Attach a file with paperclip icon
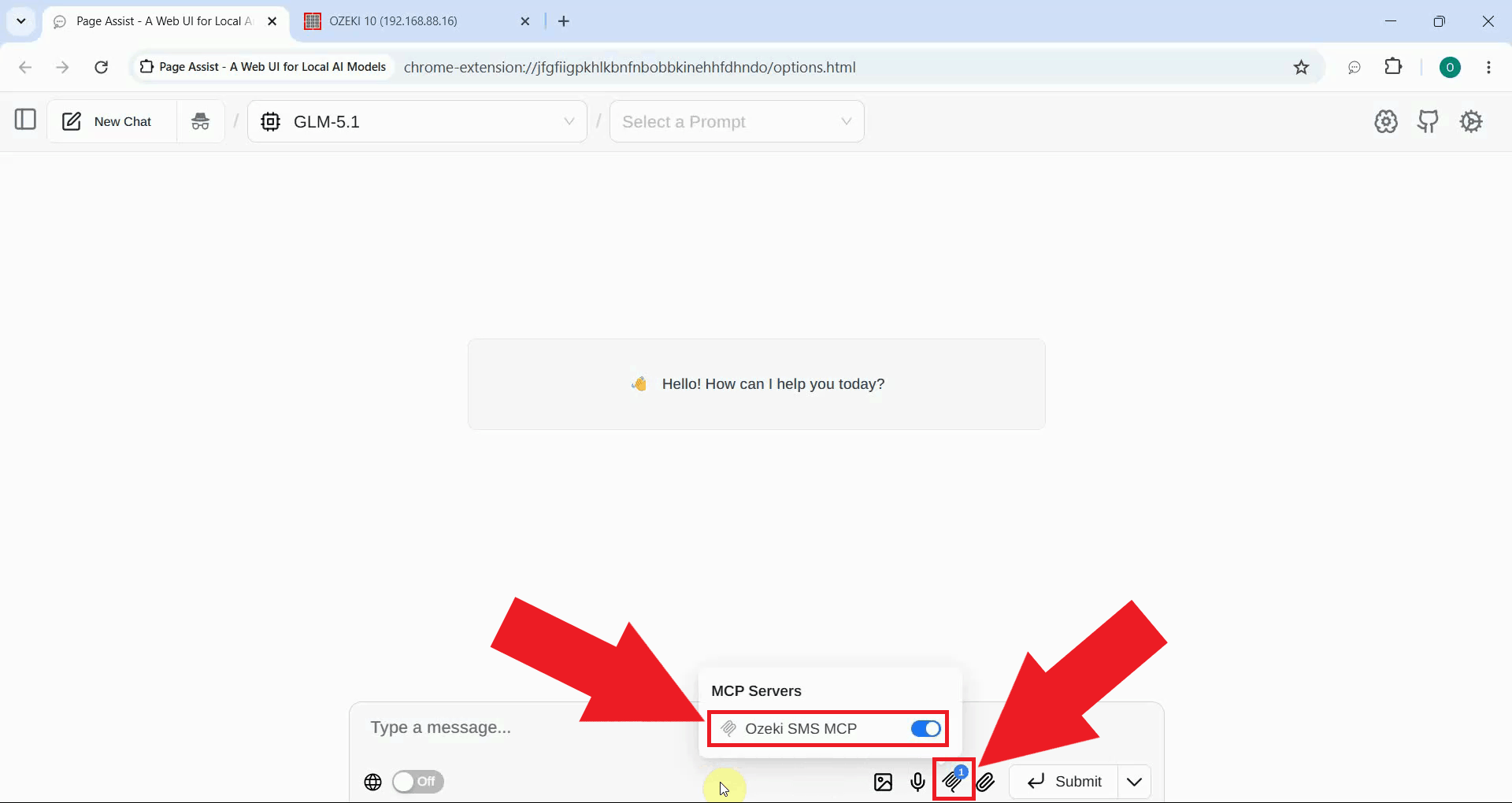 click(x=986, y=782)
